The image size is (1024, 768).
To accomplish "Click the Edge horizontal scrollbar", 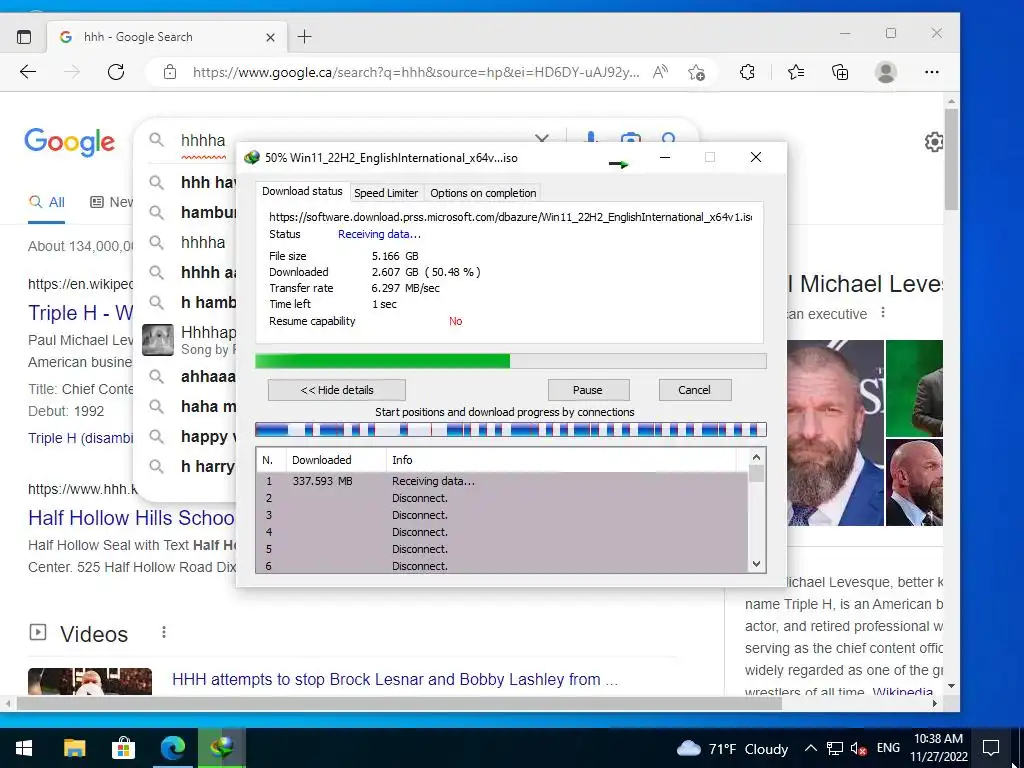I will (399, 703).
